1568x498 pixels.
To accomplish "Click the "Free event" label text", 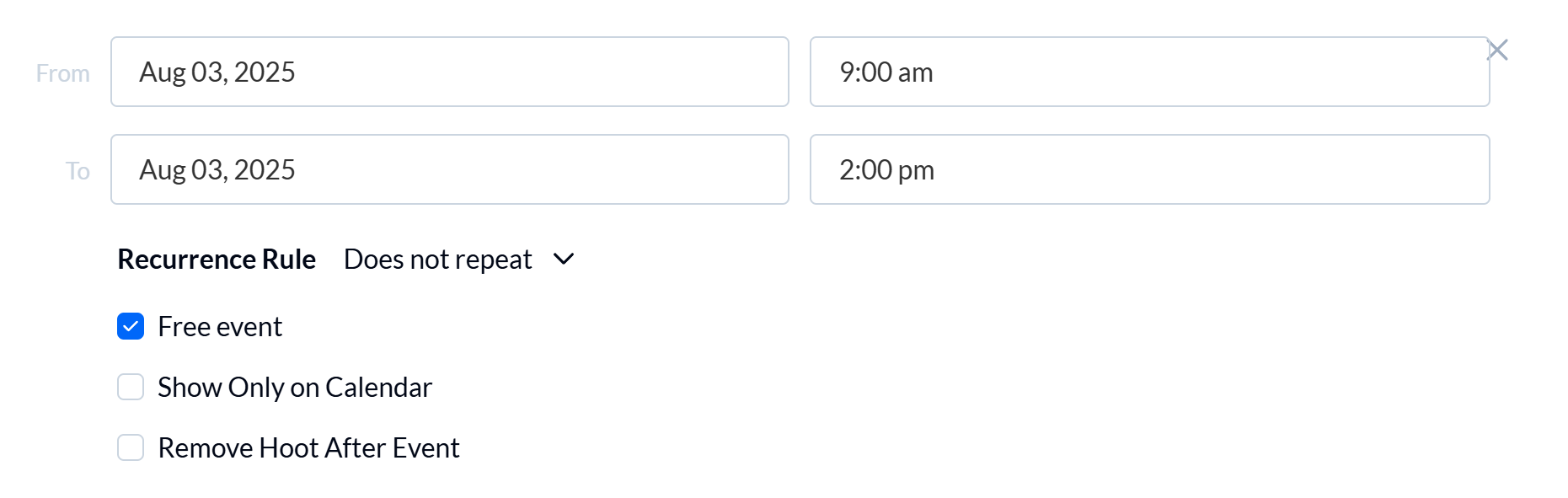I will (x=218, y=326).
